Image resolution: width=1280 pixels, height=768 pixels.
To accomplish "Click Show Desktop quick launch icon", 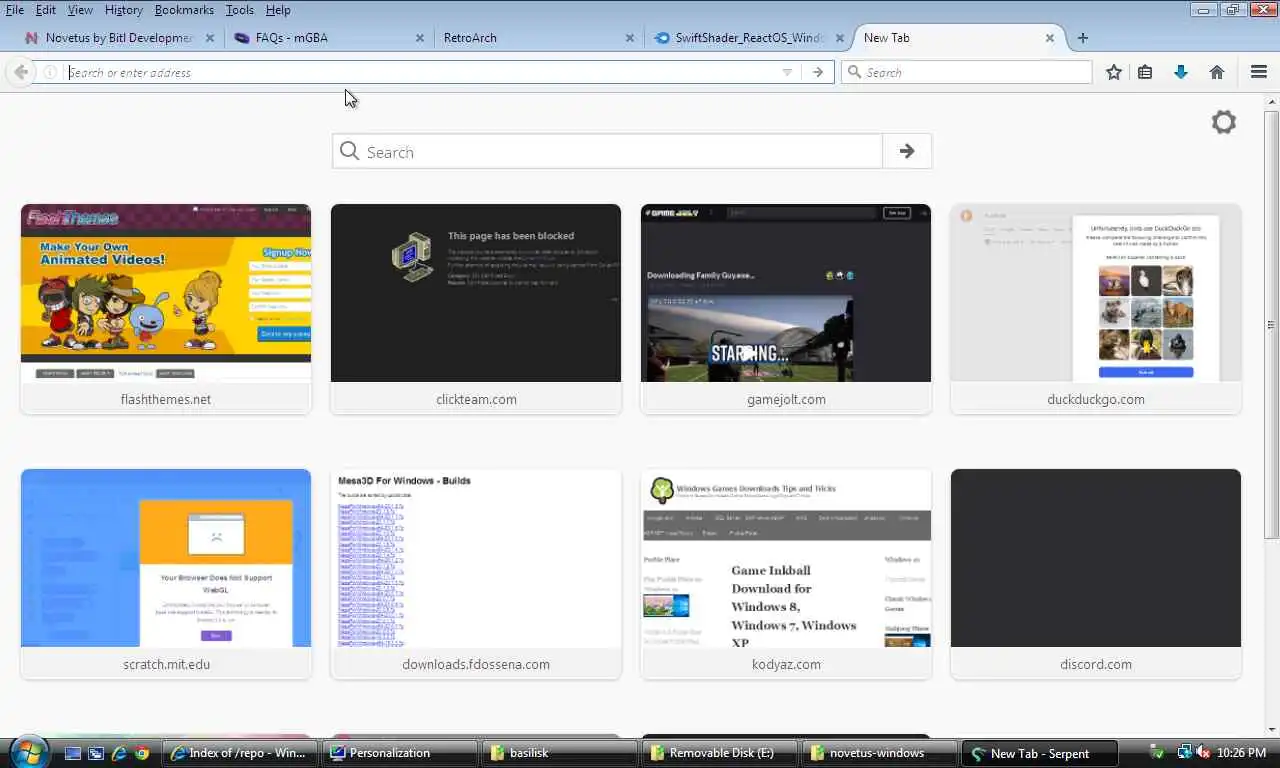I will tap(73, 753).
